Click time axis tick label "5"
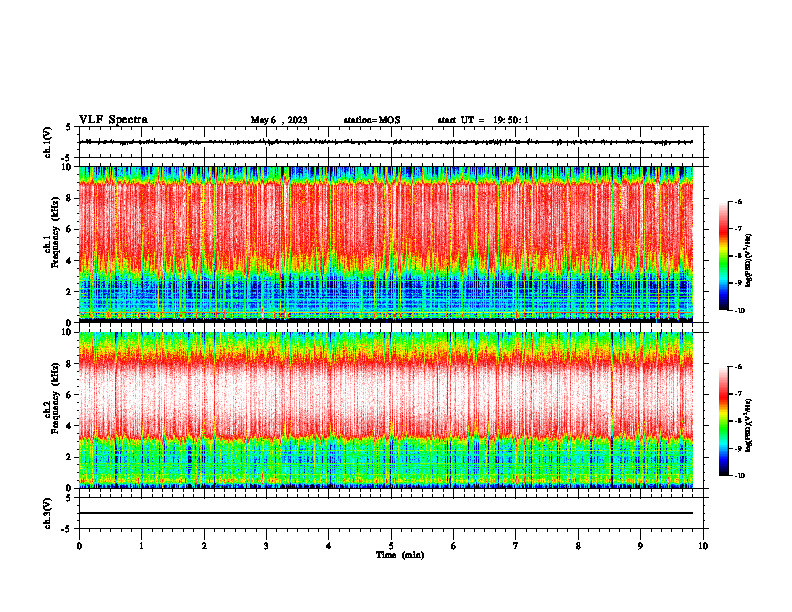The image size is (792, 612). [x=391, y=546]
